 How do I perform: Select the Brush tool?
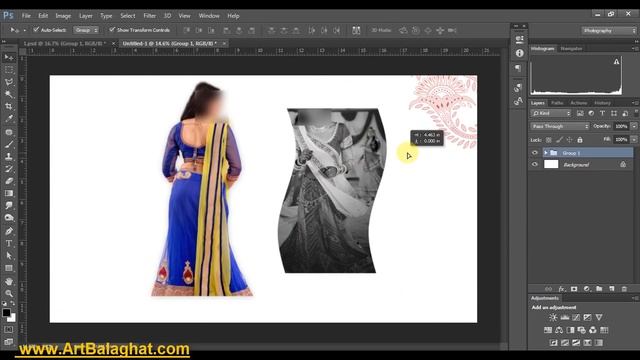coord(9,144)
